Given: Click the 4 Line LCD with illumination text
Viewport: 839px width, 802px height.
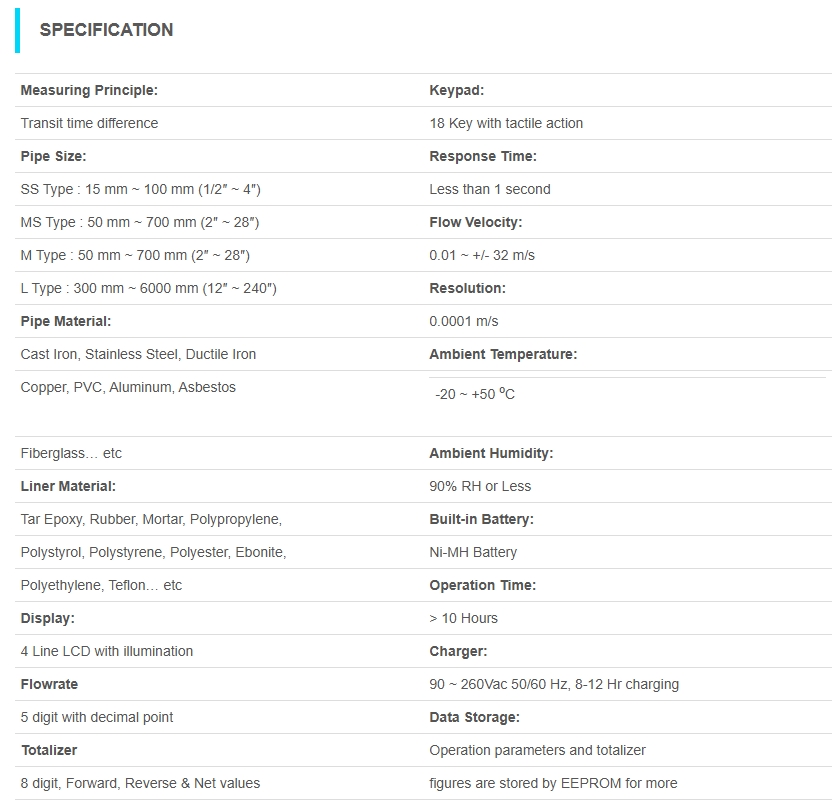Looking at the screenshot, I should (107, 651).
